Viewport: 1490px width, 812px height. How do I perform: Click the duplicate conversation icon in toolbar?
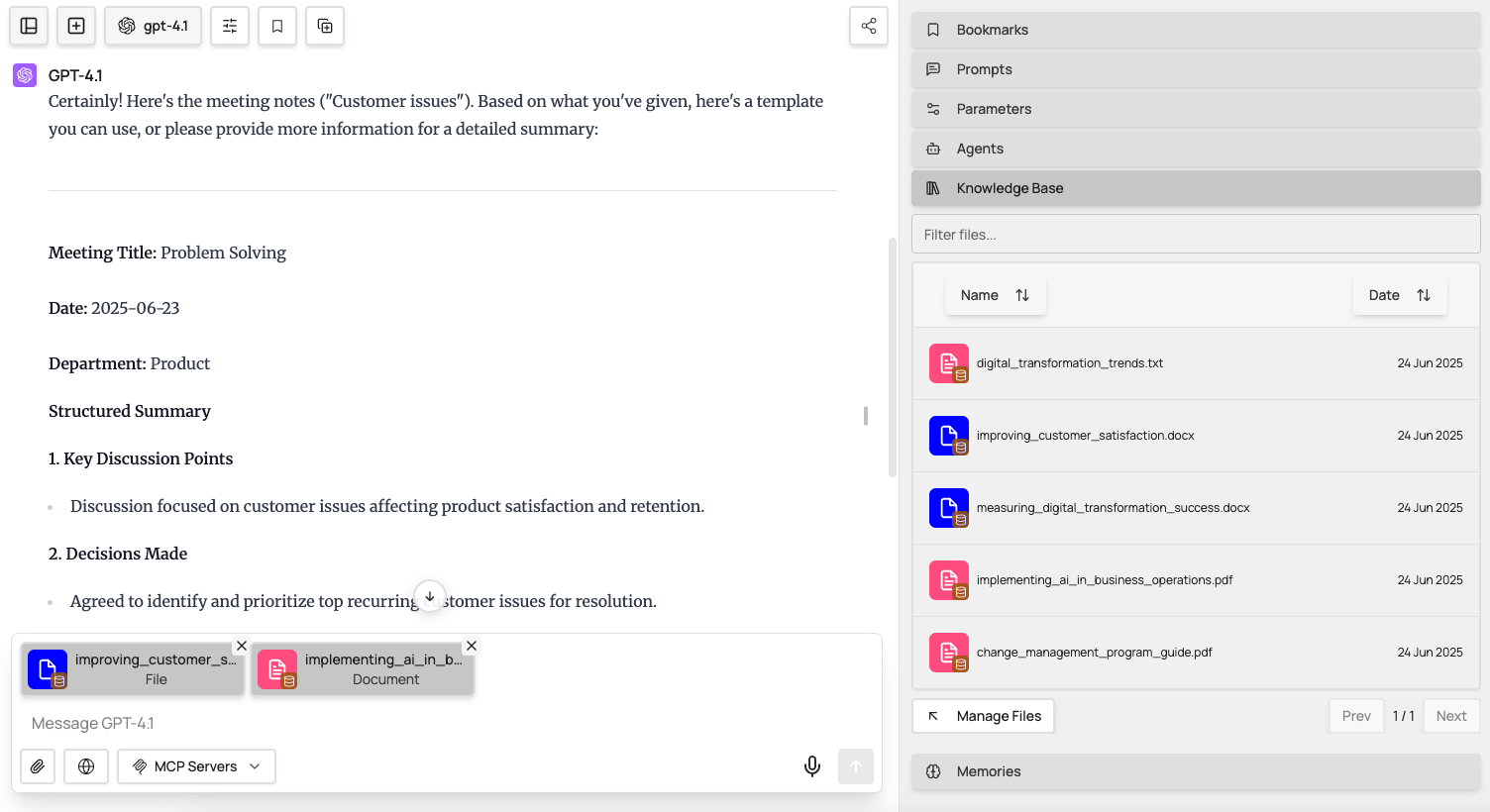click(x=325, y=26)
